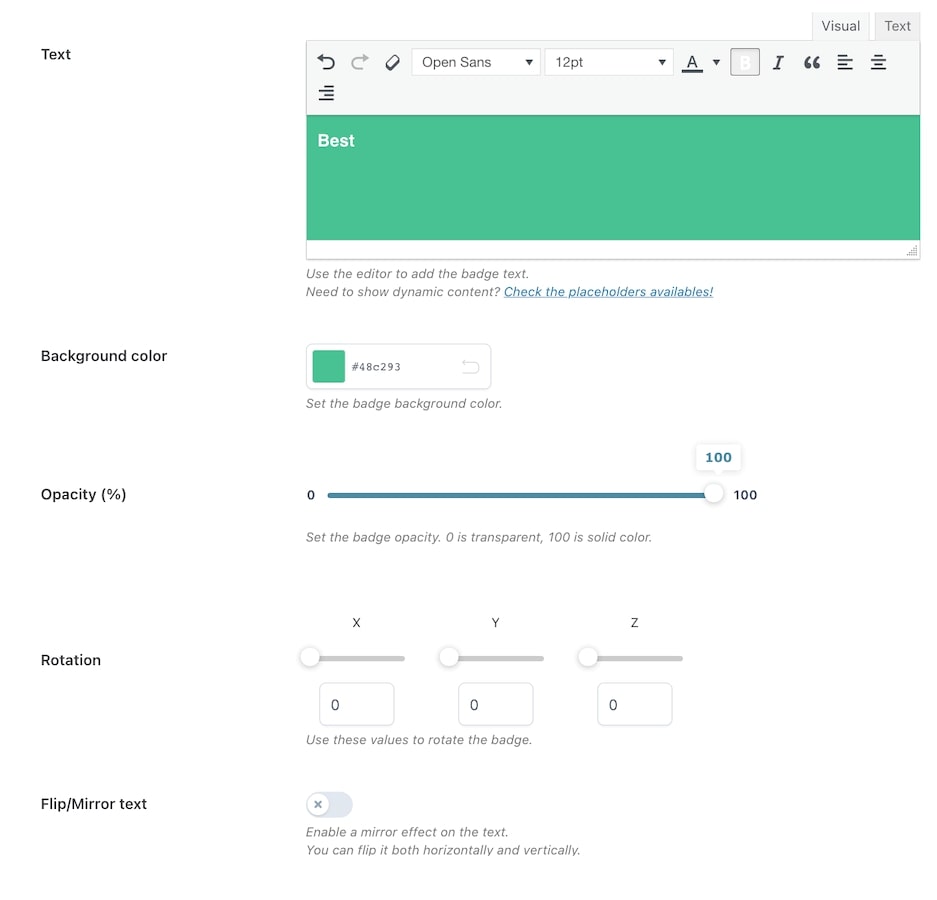The image size is (937, 900).
Task: Apply text color with the underlined A icon
Action: tap(692, 62)
